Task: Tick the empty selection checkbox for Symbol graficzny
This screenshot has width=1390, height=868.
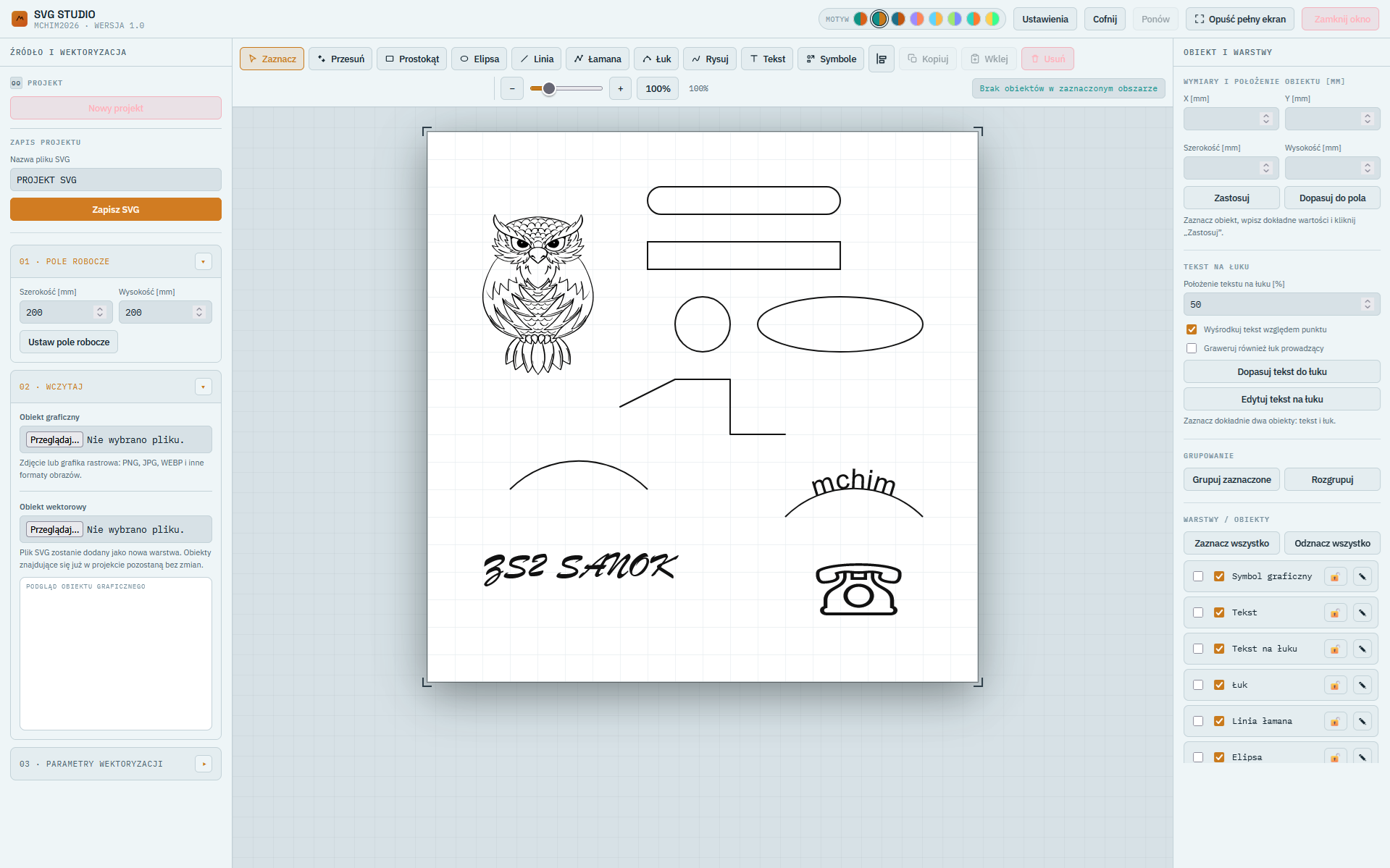Action: 1198,576
